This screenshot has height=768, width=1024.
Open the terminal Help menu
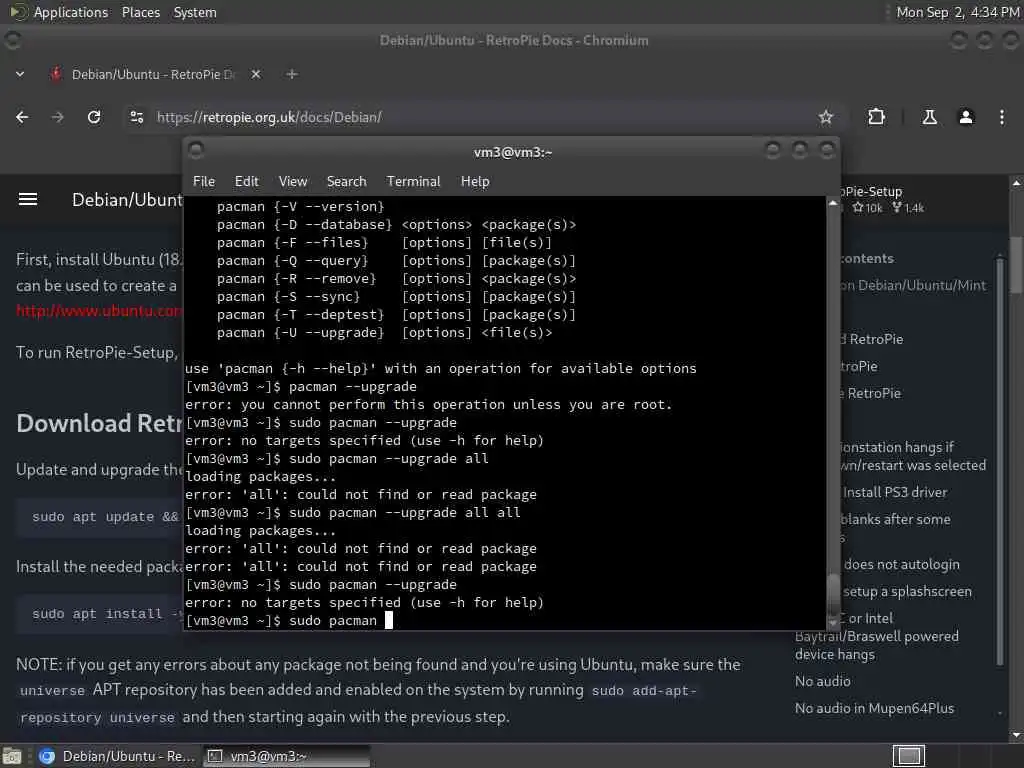point(475,182)
